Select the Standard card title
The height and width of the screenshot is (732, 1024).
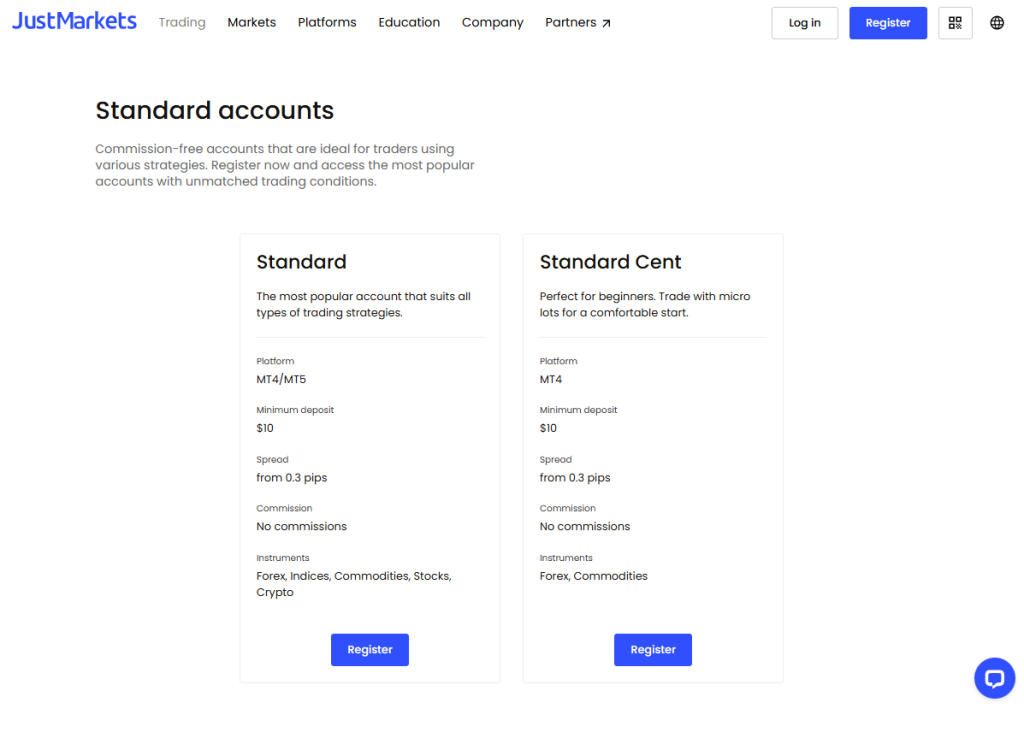pyautogui.click(x=301, y=262)
